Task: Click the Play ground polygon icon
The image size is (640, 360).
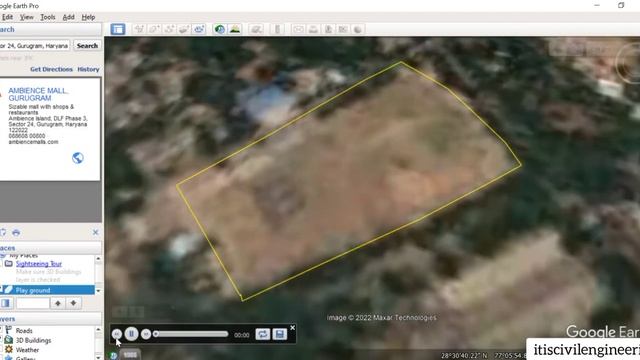Action: 8,290
